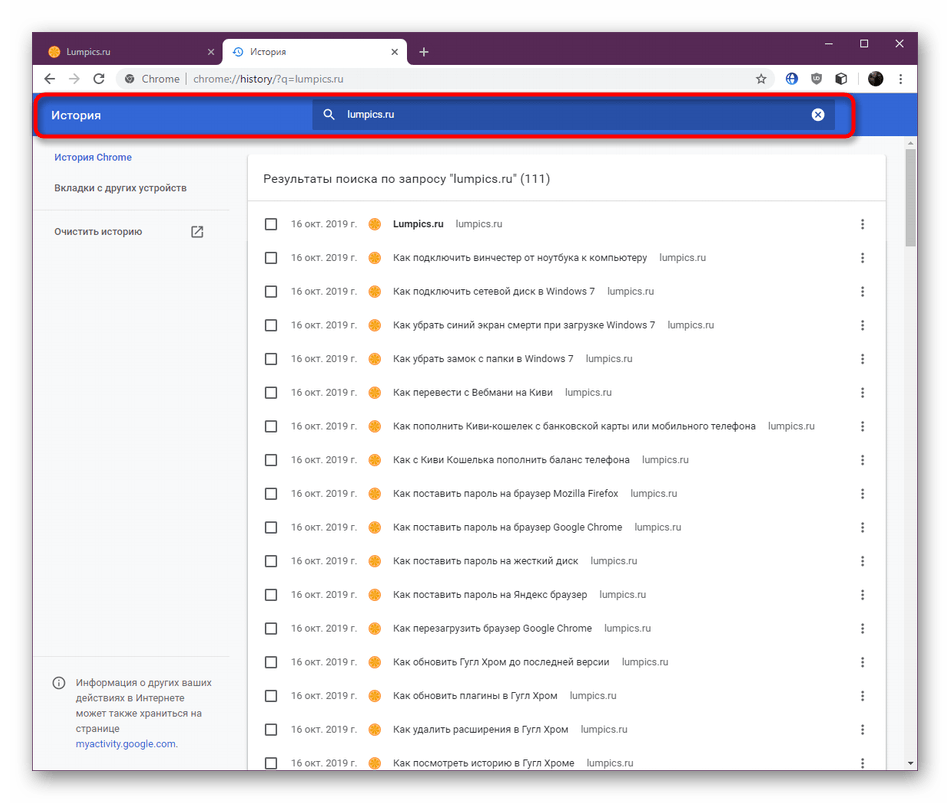Open actions menu for пополнить Киви-кошелек entry
Screen dimensions: 950x803
862,427
